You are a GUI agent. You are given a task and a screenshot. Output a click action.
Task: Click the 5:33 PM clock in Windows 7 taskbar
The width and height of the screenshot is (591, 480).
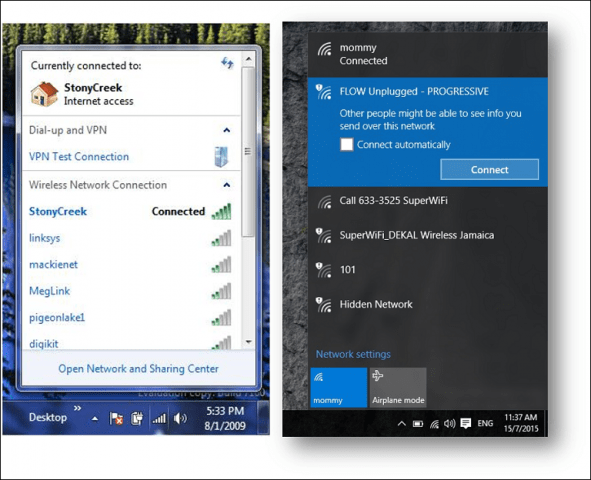click(x=225, y=418)
